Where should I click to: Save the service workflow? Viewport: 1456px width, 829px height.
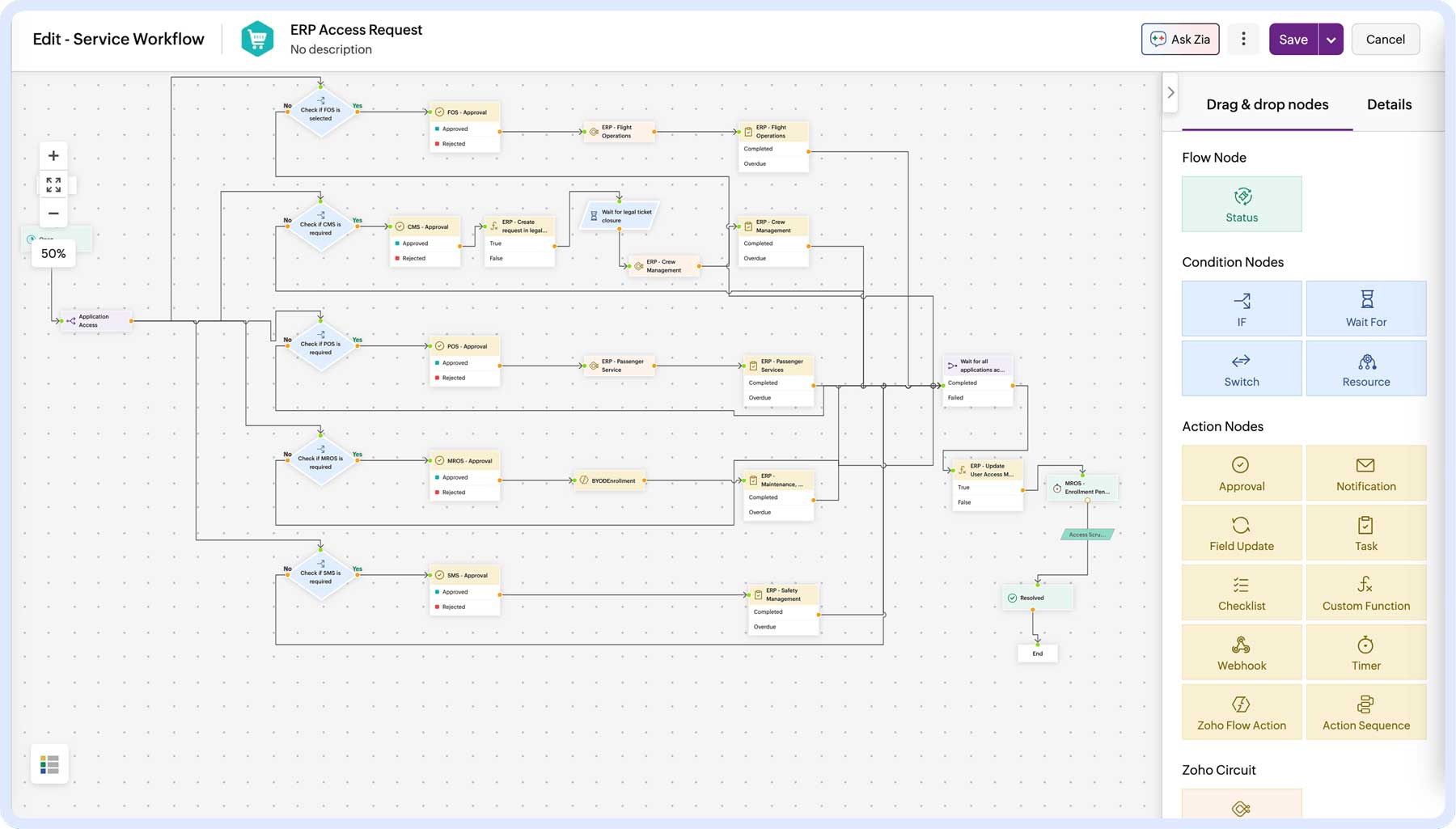pyautogui.click(x=1293, y=39)
